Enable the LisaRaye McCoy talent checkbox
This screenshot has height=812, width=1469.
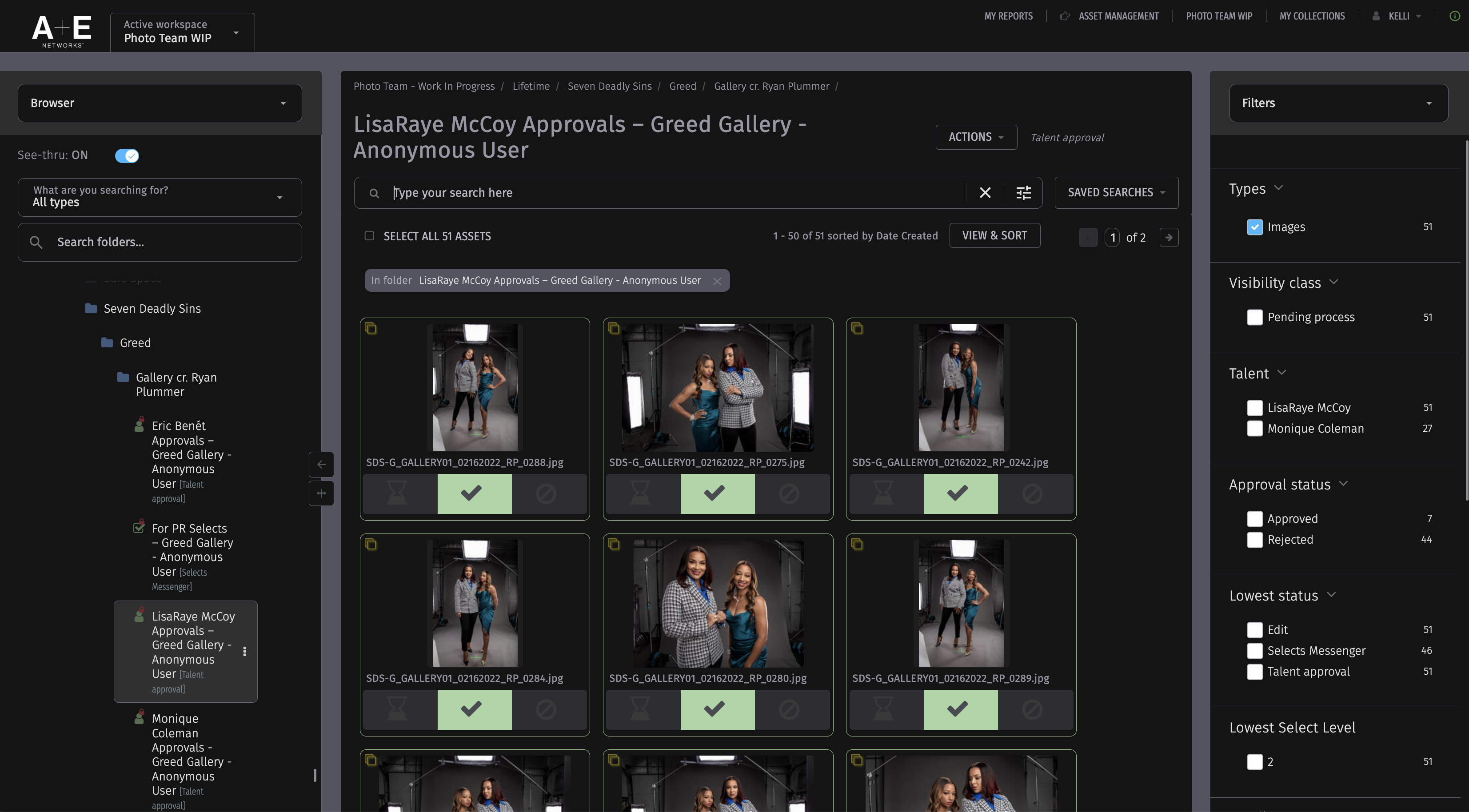click(x=1254, y=407)
